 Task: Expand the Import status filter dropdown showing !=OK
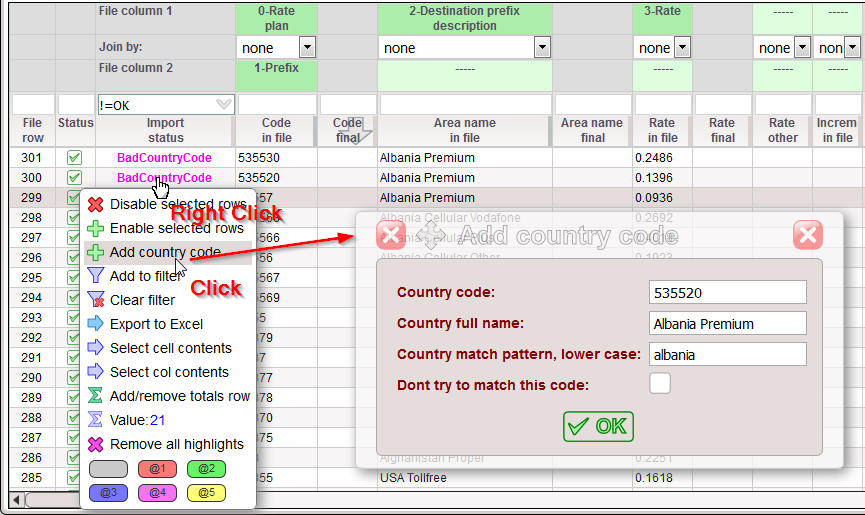[223, 105]
